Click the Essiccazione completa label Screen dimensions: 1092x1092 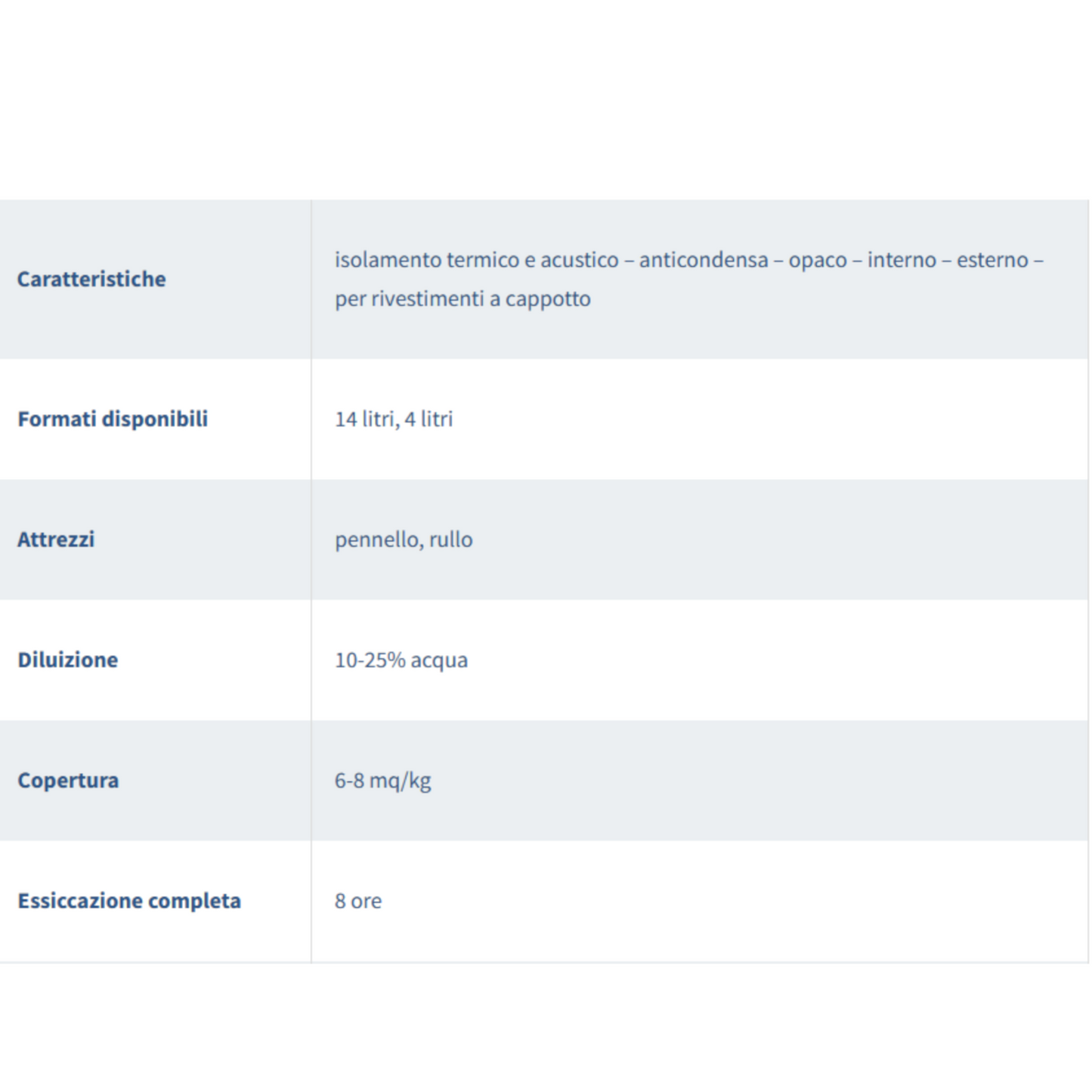[129, 901]
